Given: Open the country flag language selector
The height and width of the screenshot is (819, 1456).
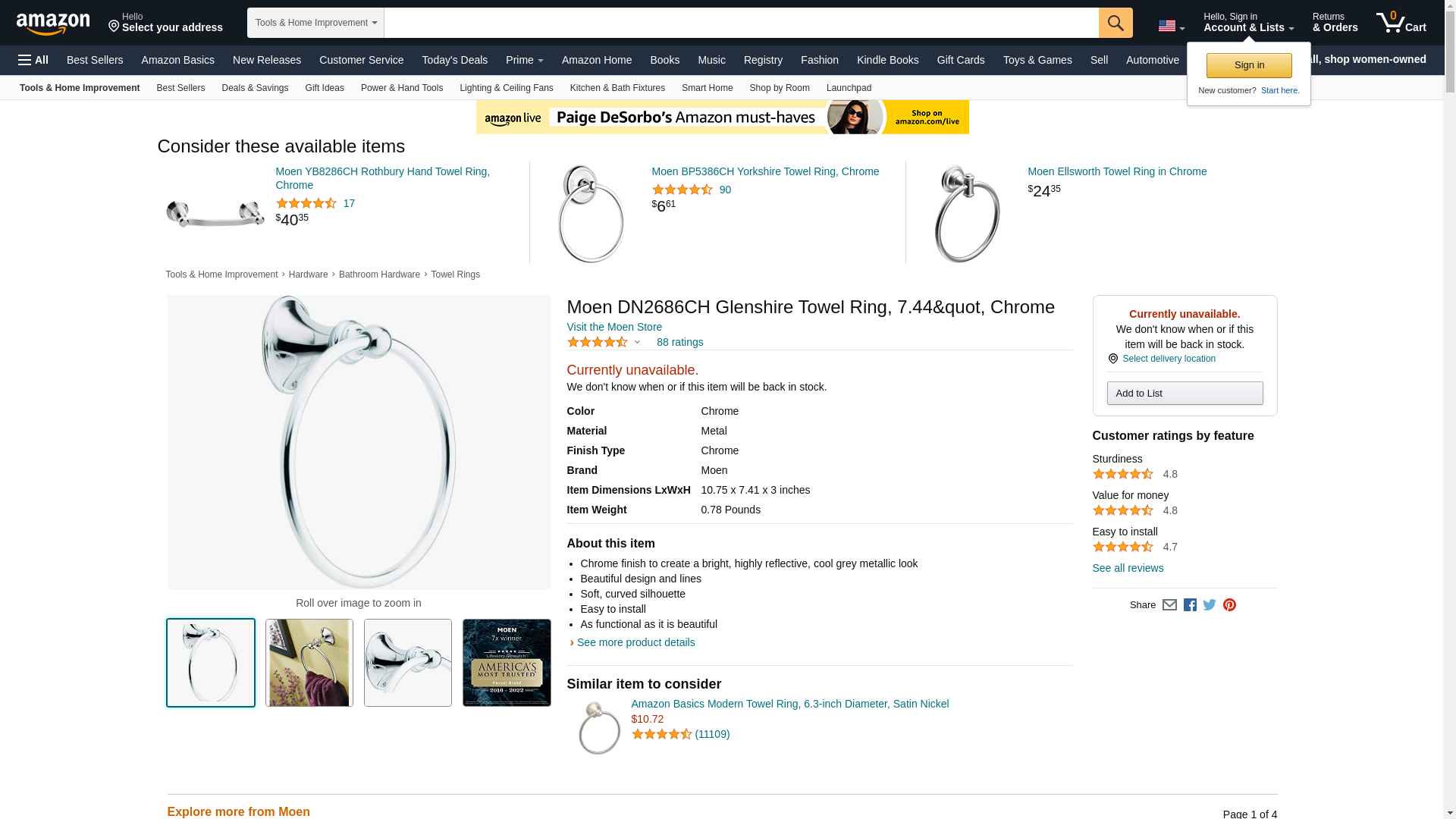Looking at the screenshot, I should (x=1171, y=27).
